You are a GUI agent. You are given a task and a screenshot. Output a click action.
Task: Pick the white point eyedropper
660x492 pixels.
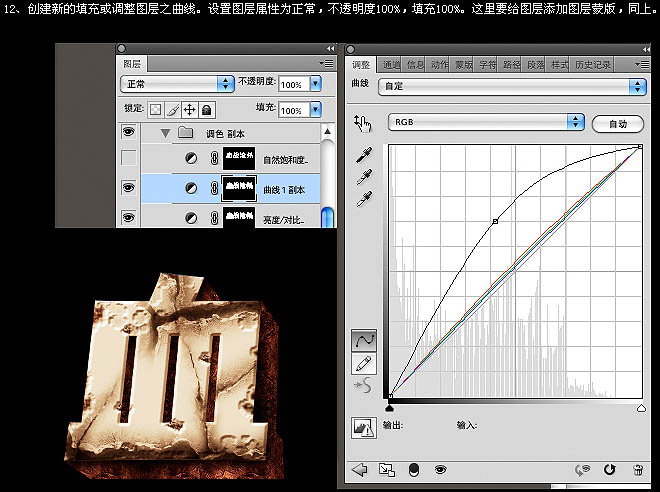pyautogui.click(x=365, y=198)
